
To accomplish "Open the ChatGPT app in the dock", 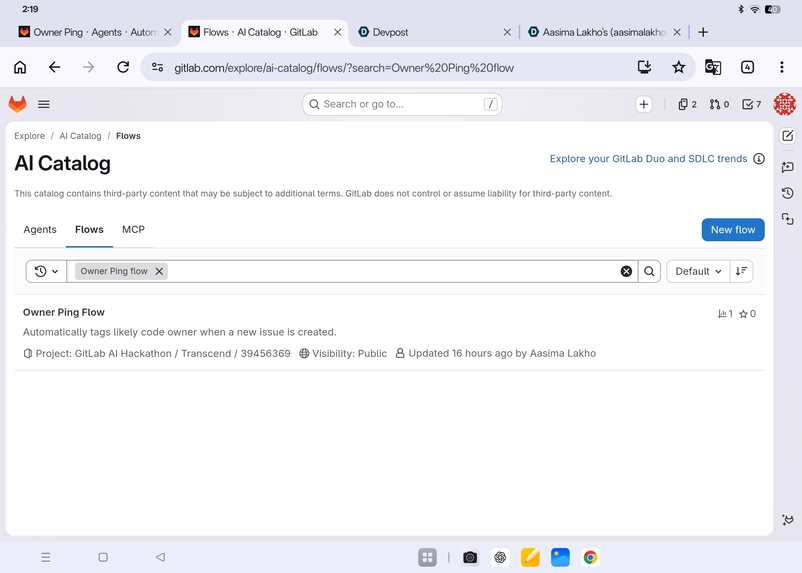I will coord(500,557).
